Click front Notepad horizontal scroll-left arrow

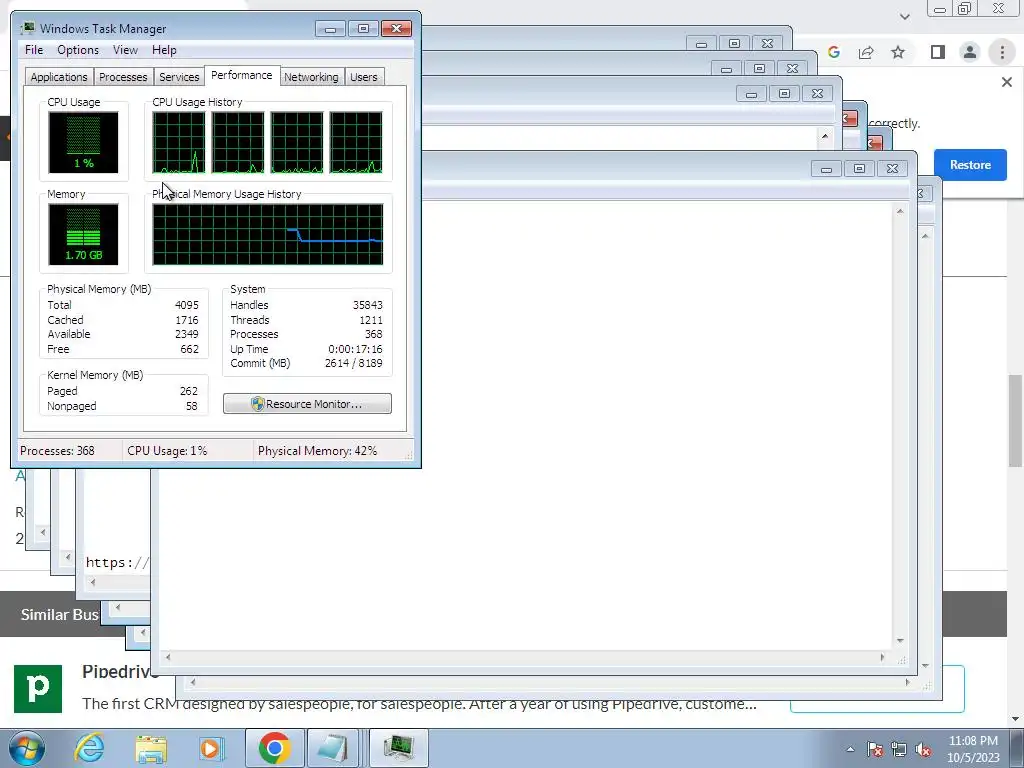coord(168,657)
